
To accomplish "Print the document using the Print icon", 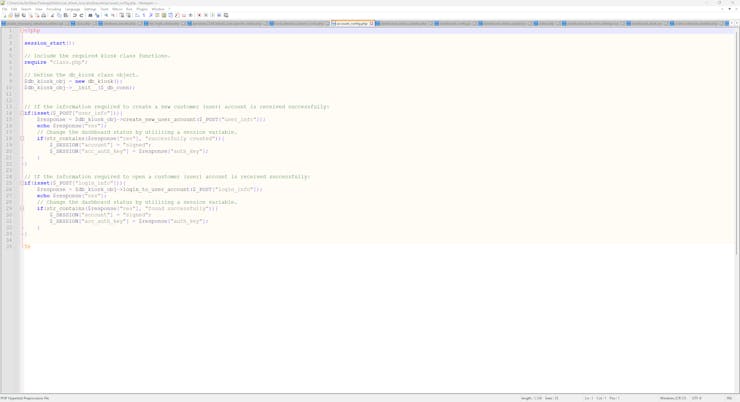I will click(x=43, y=16).
